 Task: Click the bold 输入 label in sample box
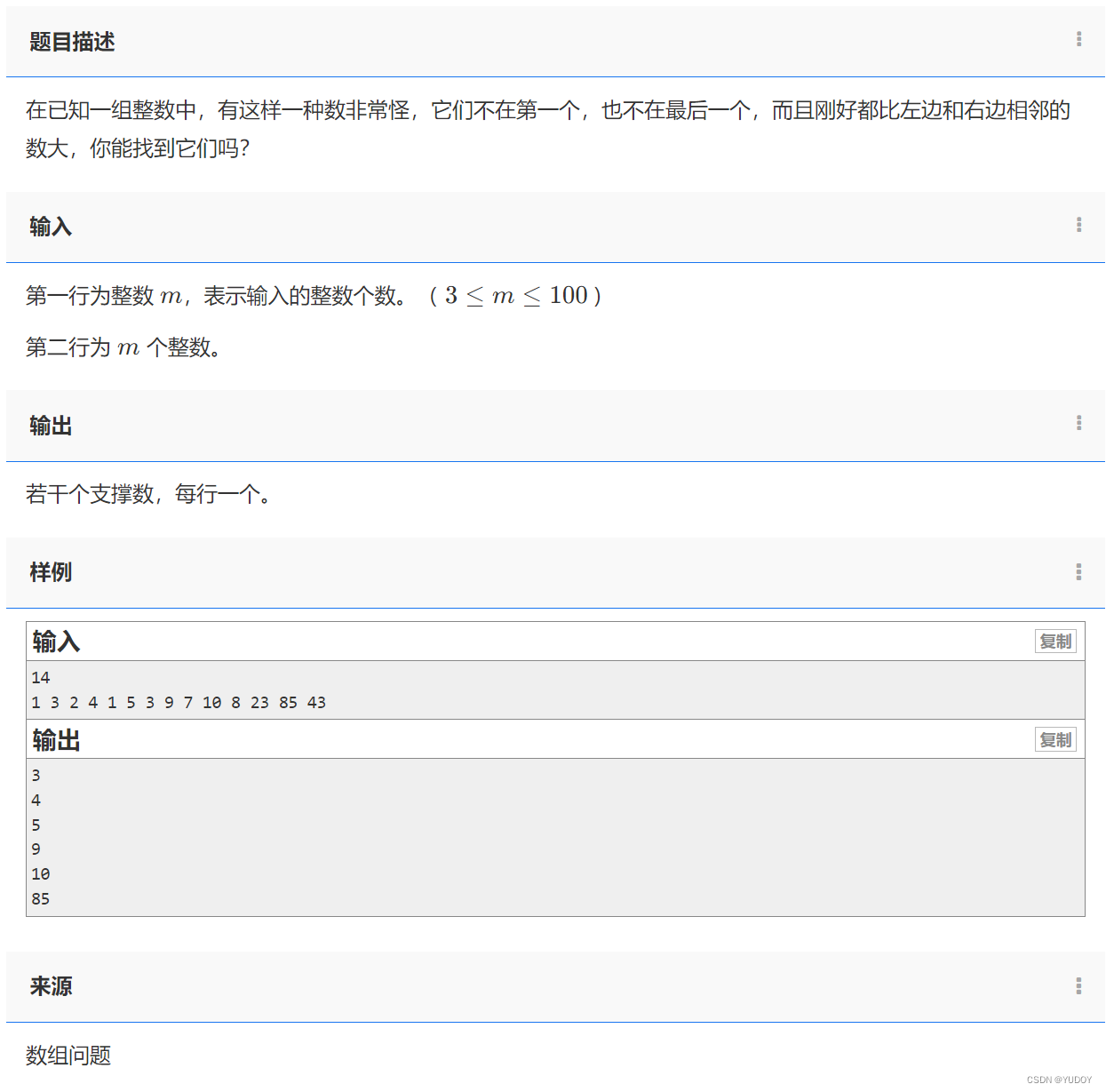tap(56, 642)
